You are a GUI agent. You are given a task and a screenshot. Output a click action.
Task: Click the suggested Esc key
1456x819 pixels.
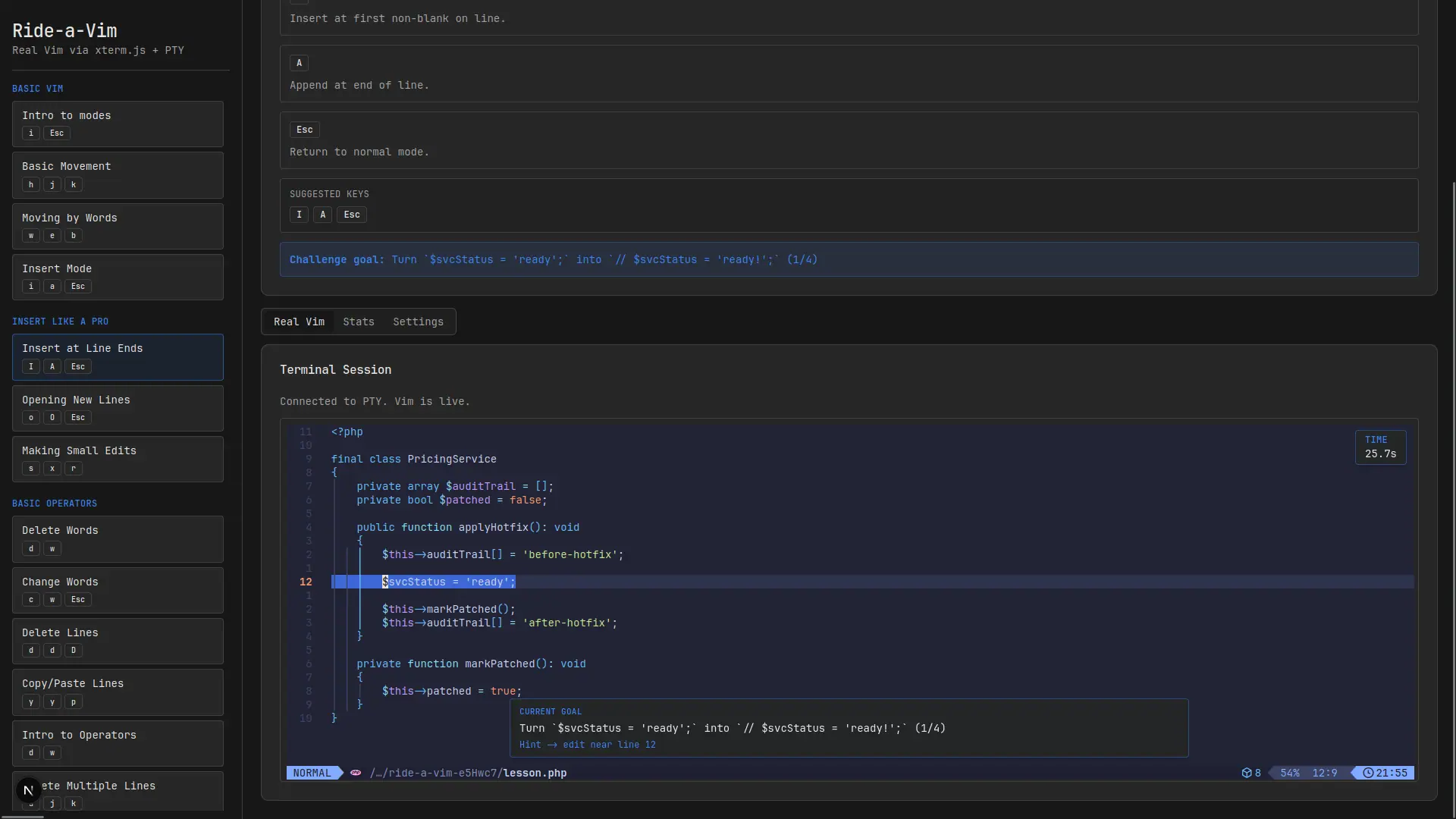click(352, 215)
